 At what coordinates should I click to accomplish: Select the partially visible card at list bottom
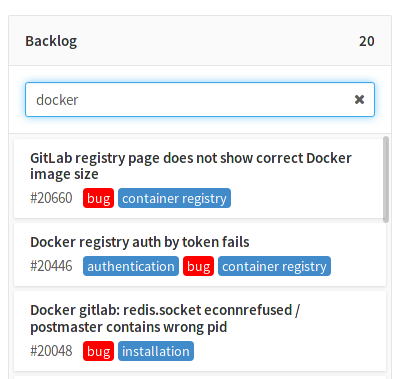click(200, 377)
